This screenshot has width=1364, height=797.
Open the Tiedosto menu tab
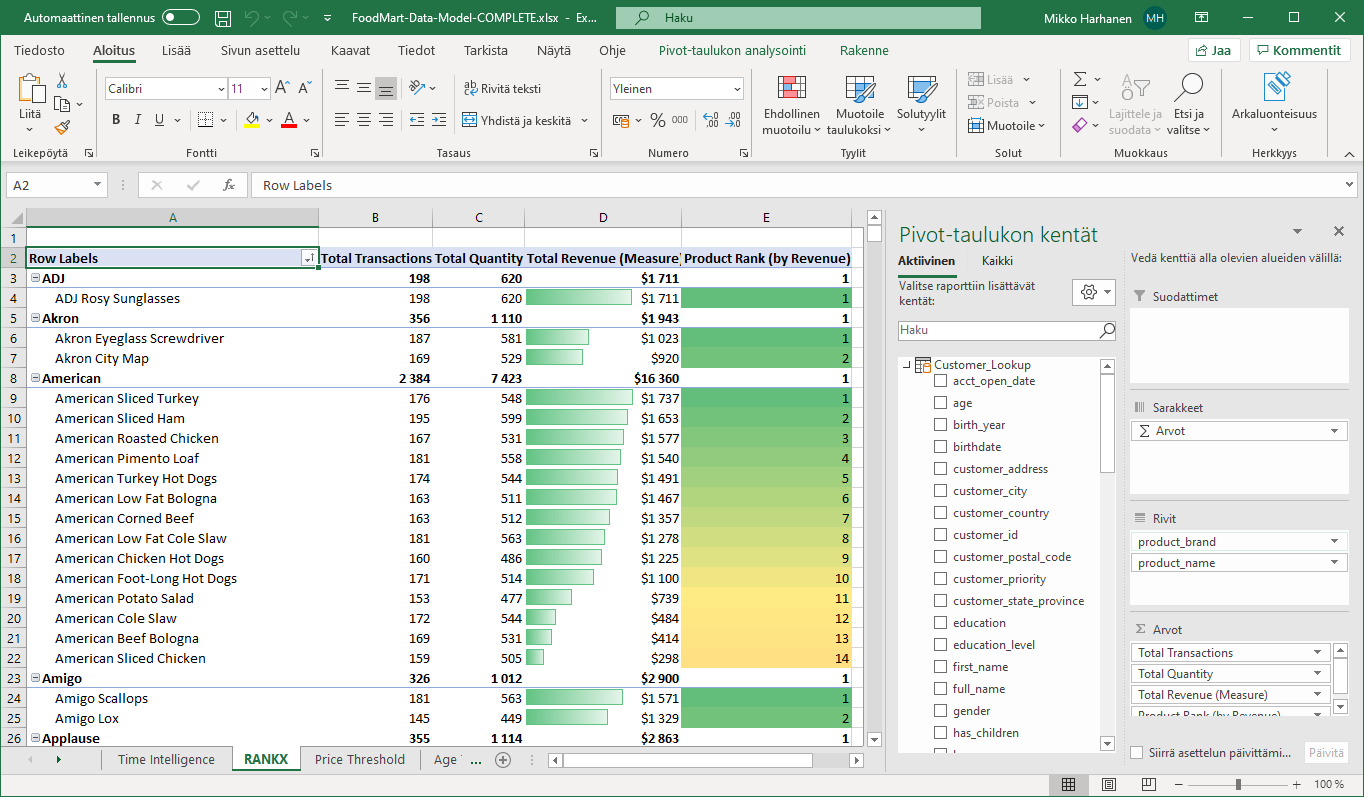coord(39,50)
